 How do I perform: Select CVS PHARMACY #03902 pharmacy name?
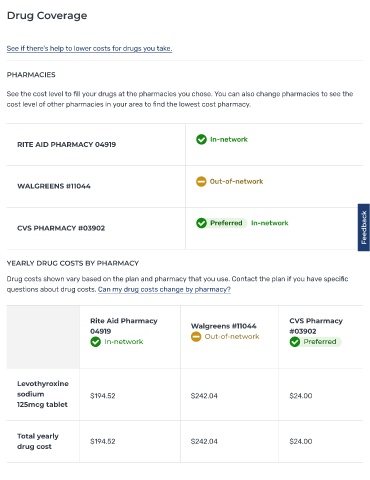pos(61,228)
